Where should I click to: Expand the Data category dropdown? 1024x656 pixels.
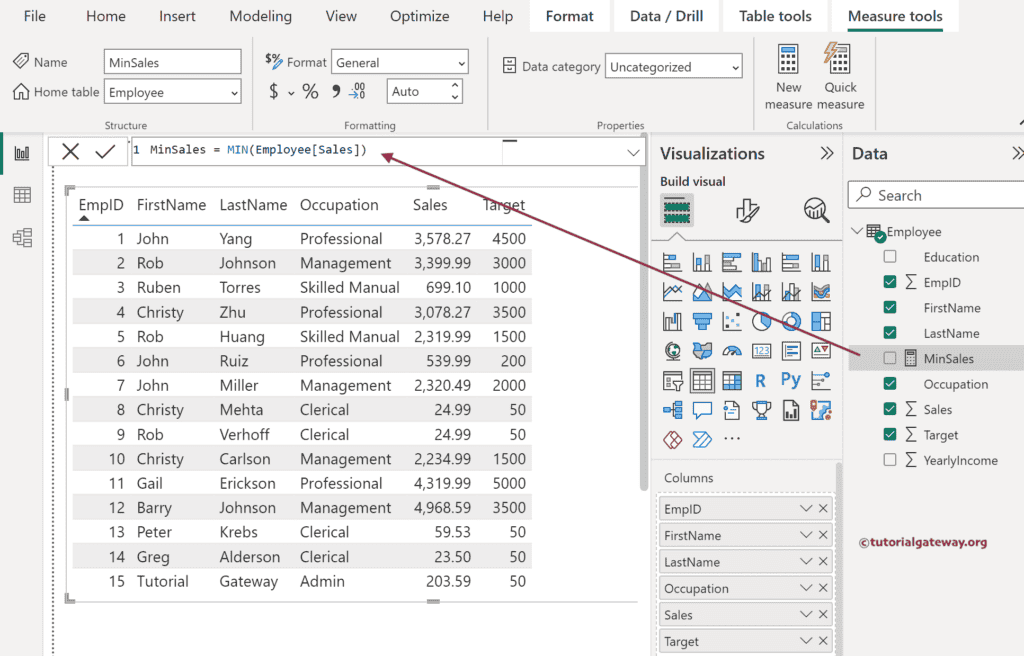pos(673,67)
